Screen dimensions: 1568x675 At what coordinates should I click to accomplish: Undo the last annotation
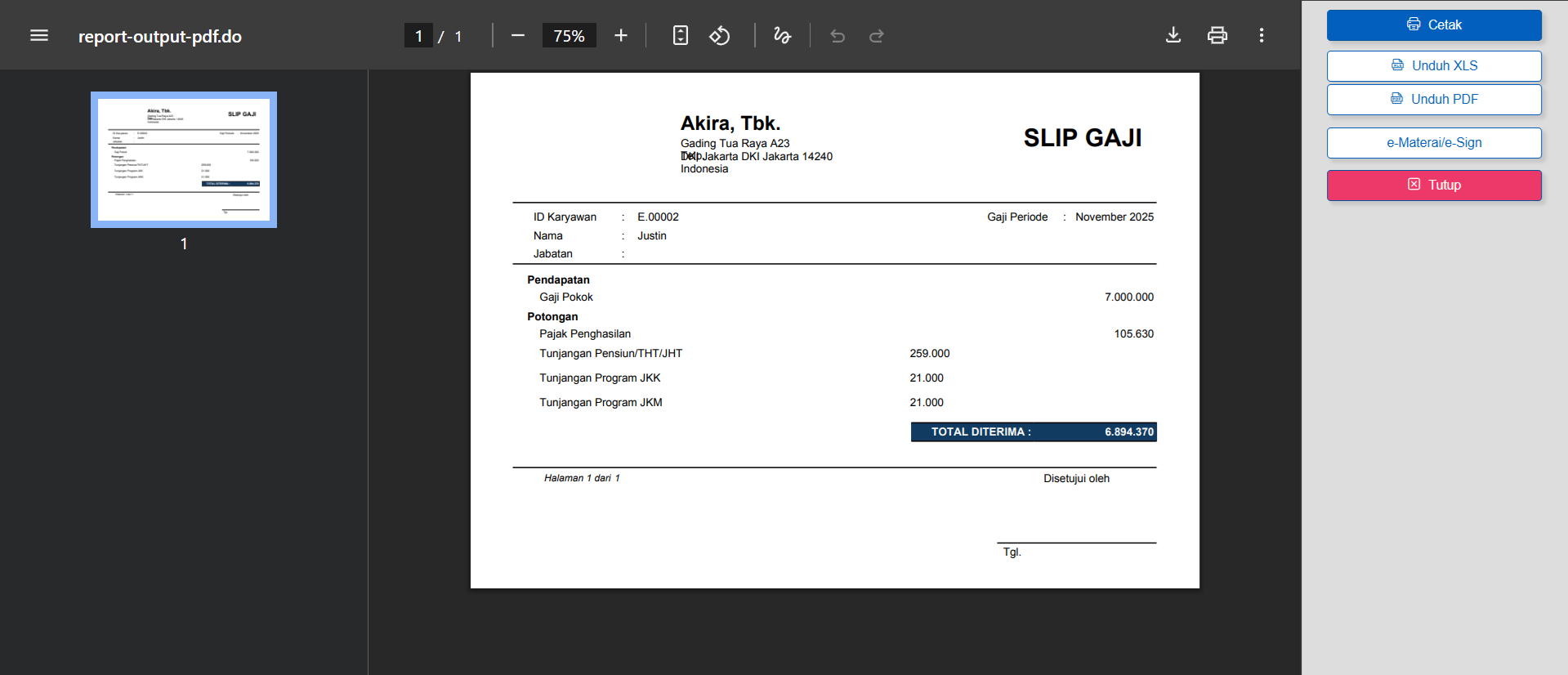coord(838,36)
